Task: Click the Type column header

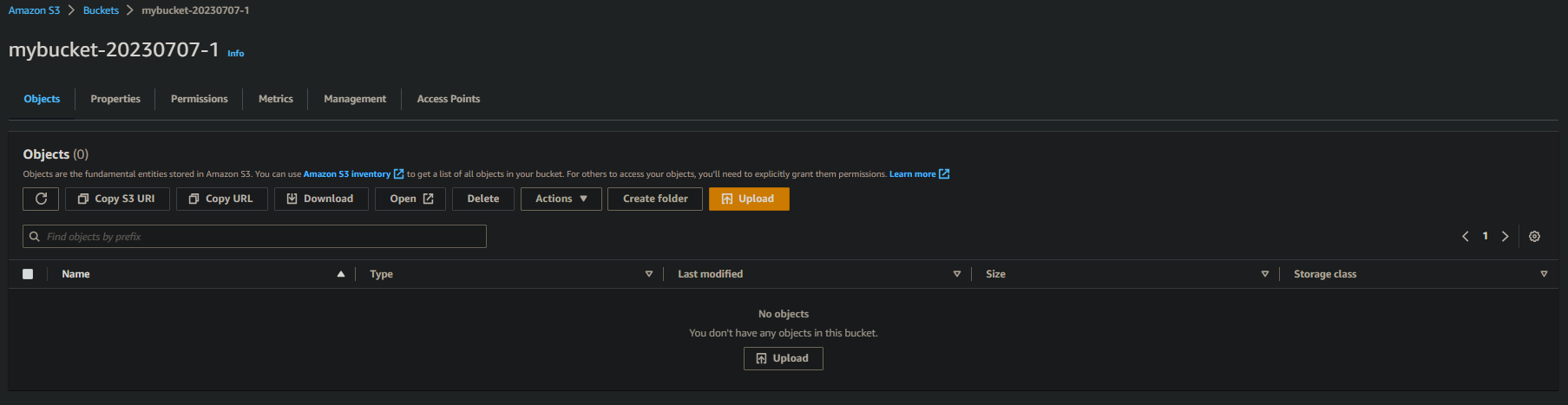Action: pyautogui.click(x=381, y=274)
